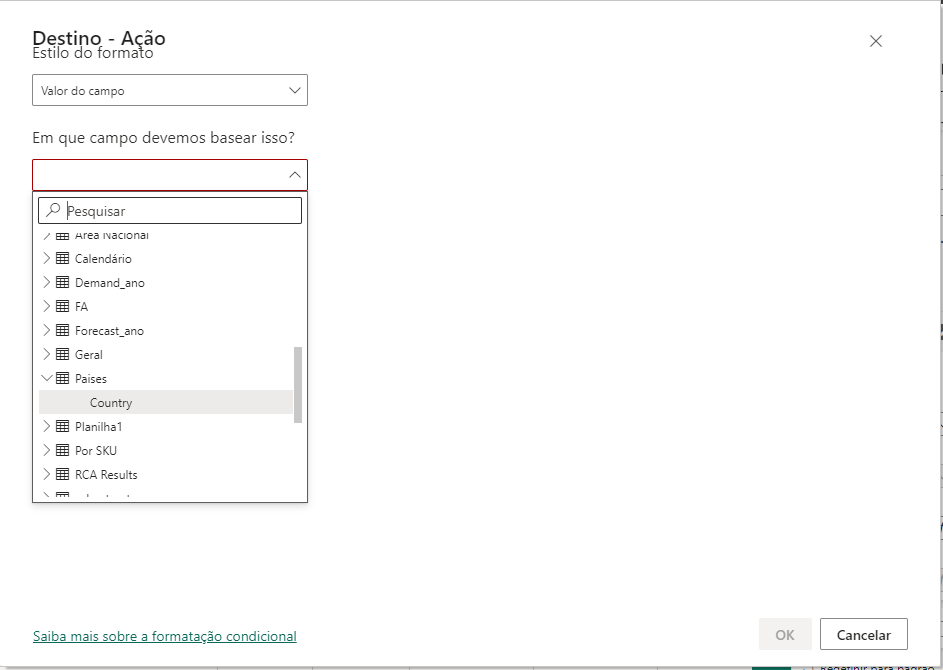Click the disabled OK button
Screen dimensions: 943x670
tap(785, 635)
